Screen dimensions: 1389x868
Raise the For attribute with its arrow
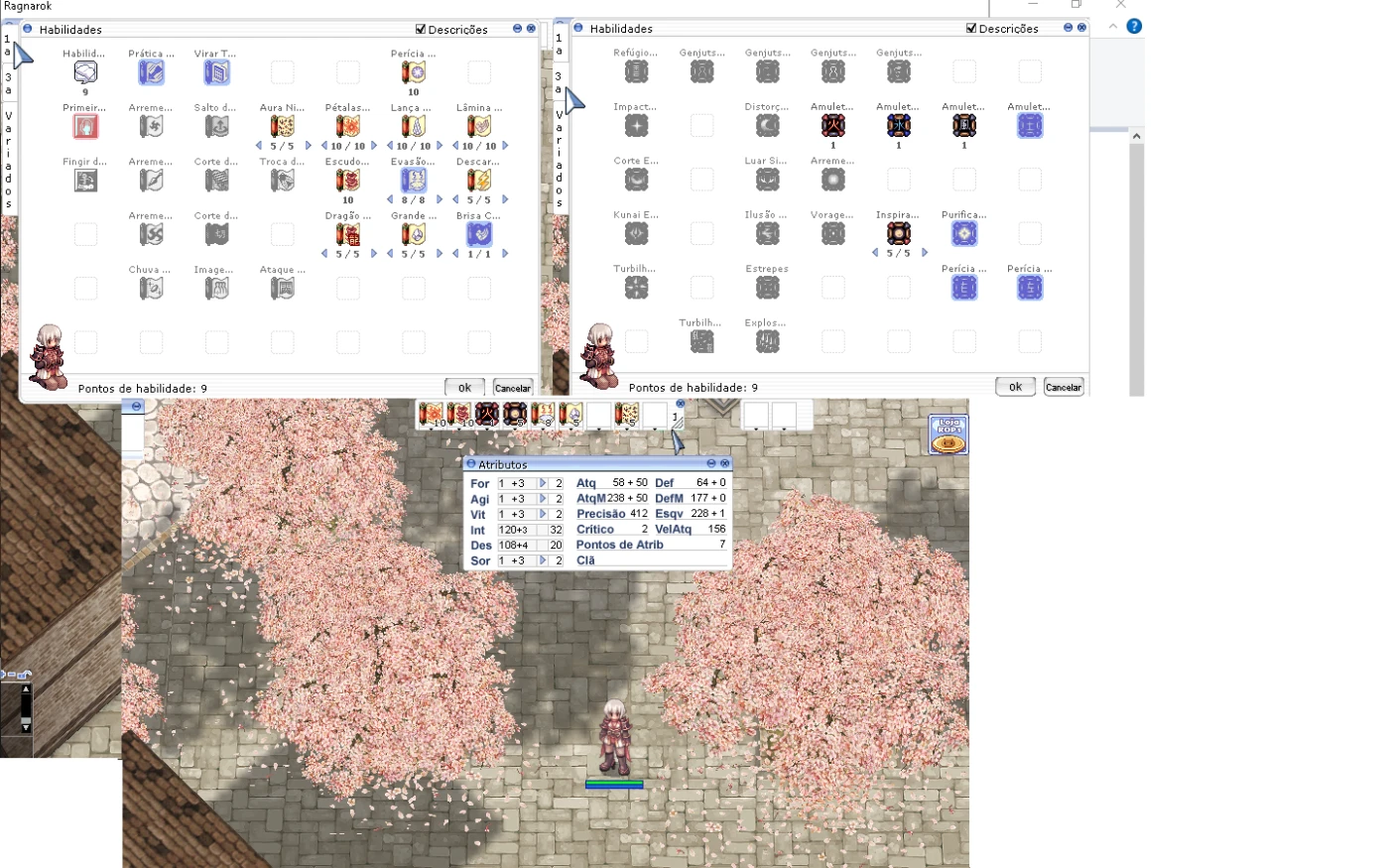(543, 483)
